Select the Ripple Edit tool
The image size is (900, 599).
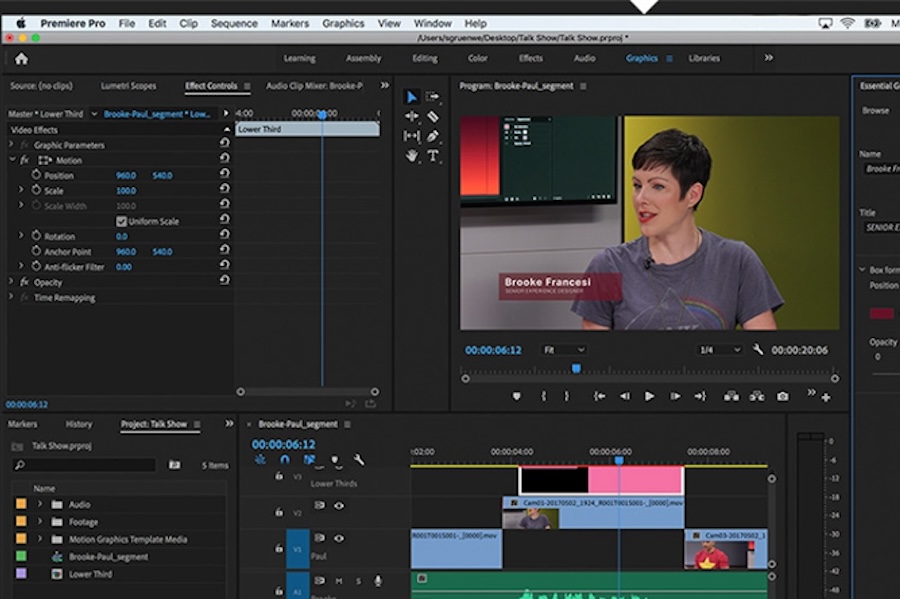point(412,116)
